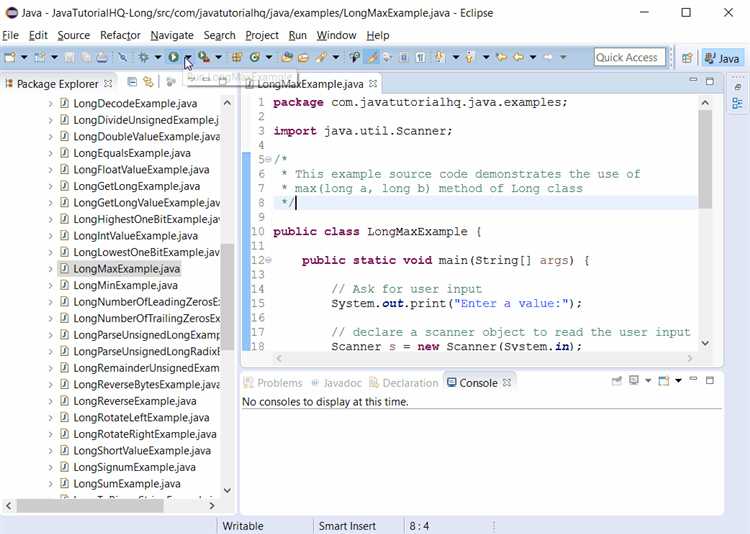Image resolution: width=750 pixels, height=534 pixels.
Task: Open the External Tools dropdown arrow
Action: 219,58
